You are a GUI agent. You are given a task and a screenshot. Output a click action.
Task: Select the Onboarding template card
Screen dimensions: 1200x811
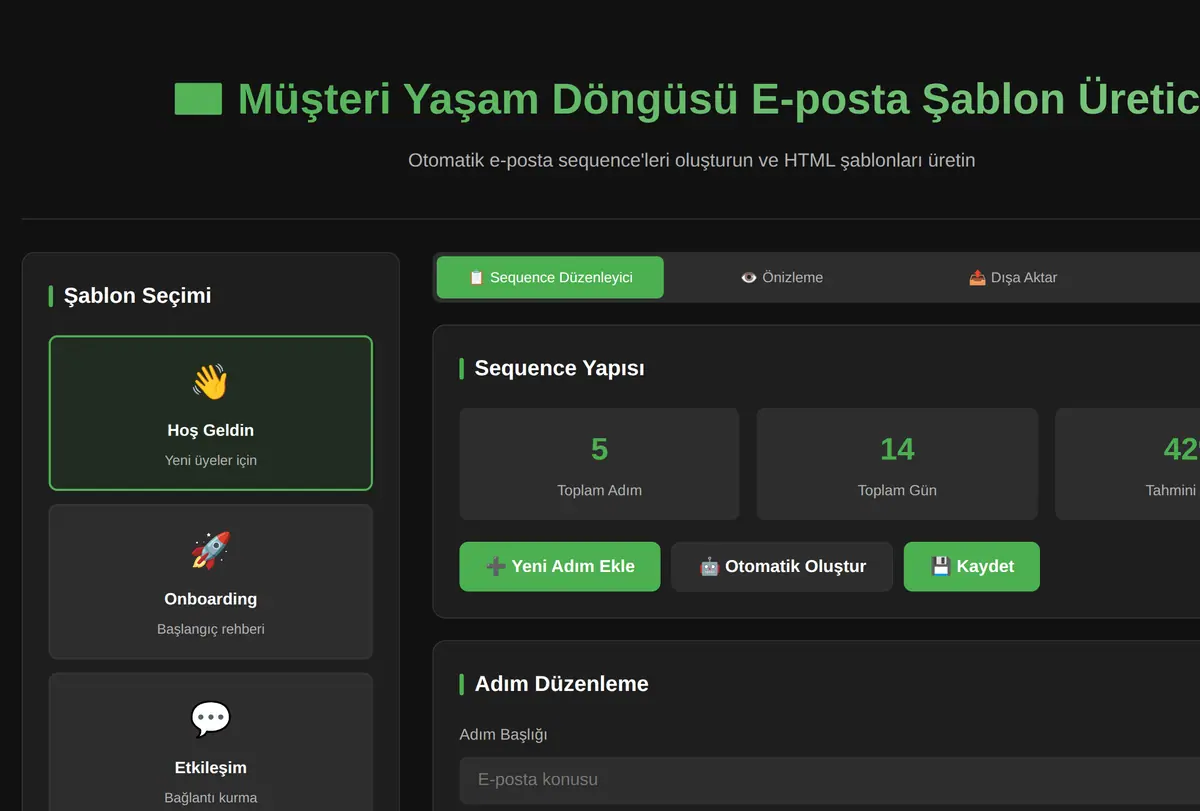point(210,582)
